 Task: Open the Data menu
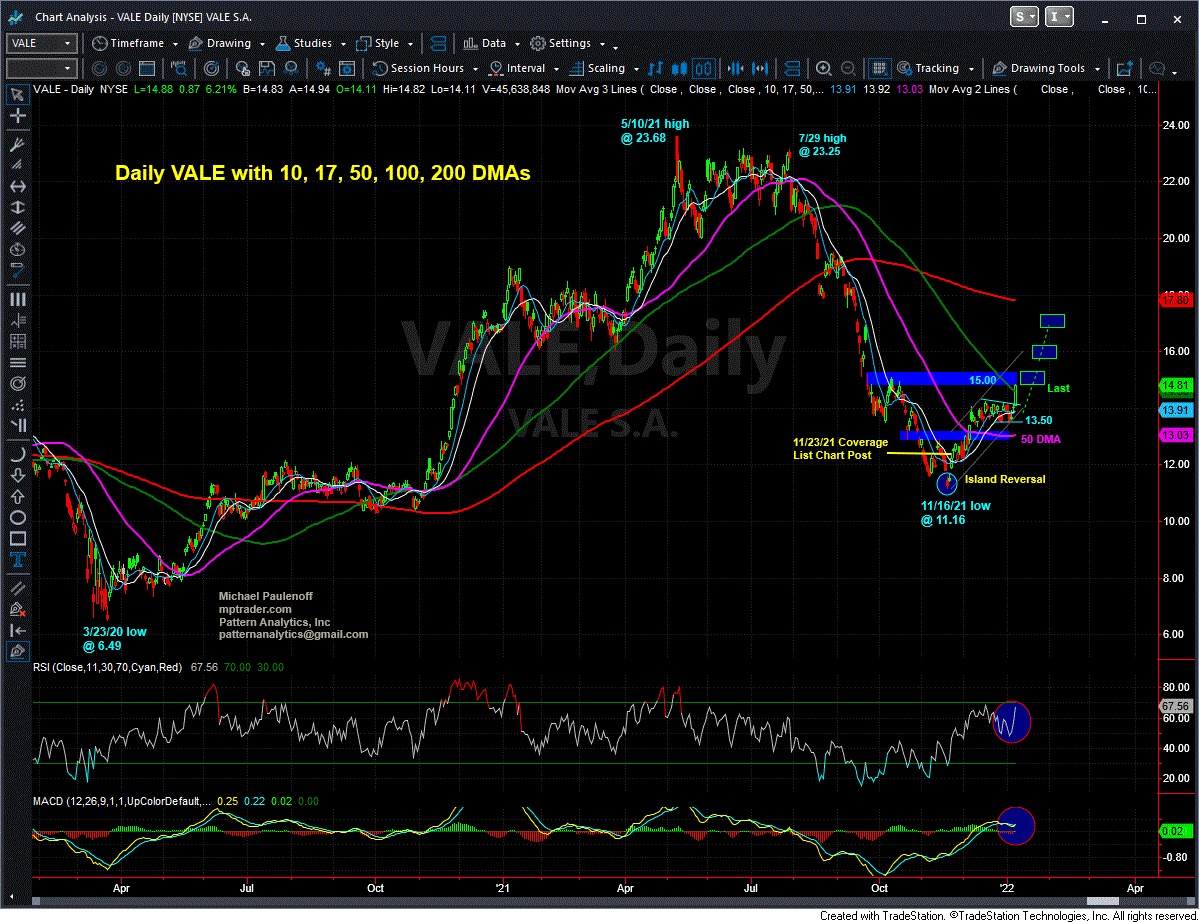[492, 44]
